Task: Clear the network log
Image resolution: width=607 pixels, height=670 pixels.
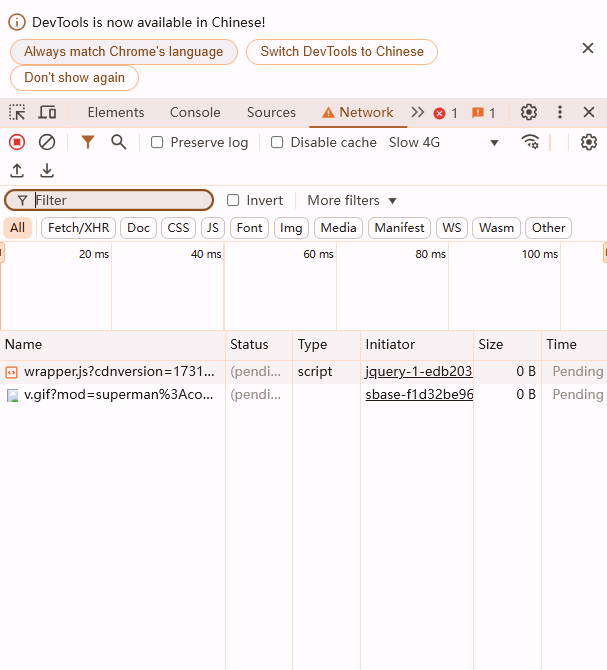Action: [47, 142]
